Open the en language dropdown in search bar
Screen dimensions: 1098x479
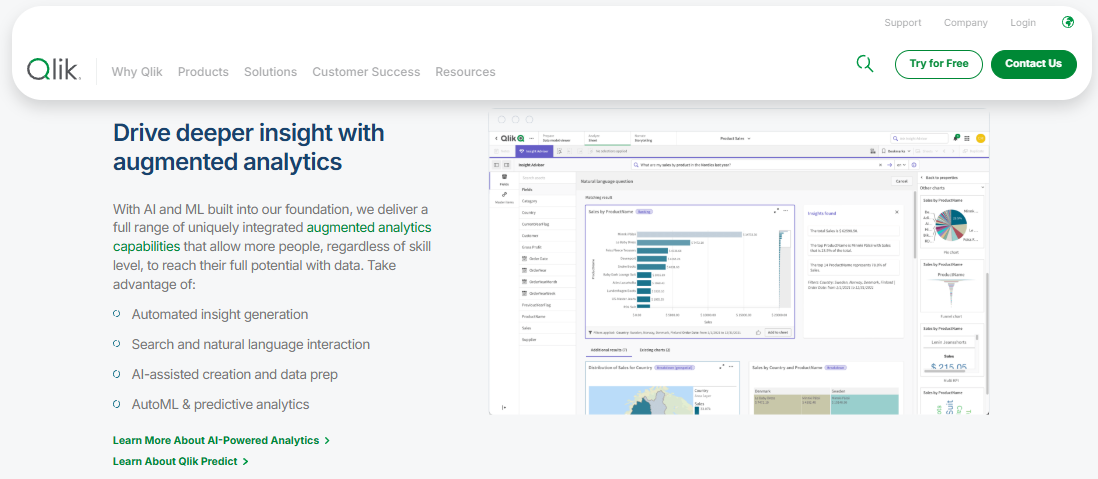tap(901, 165)
